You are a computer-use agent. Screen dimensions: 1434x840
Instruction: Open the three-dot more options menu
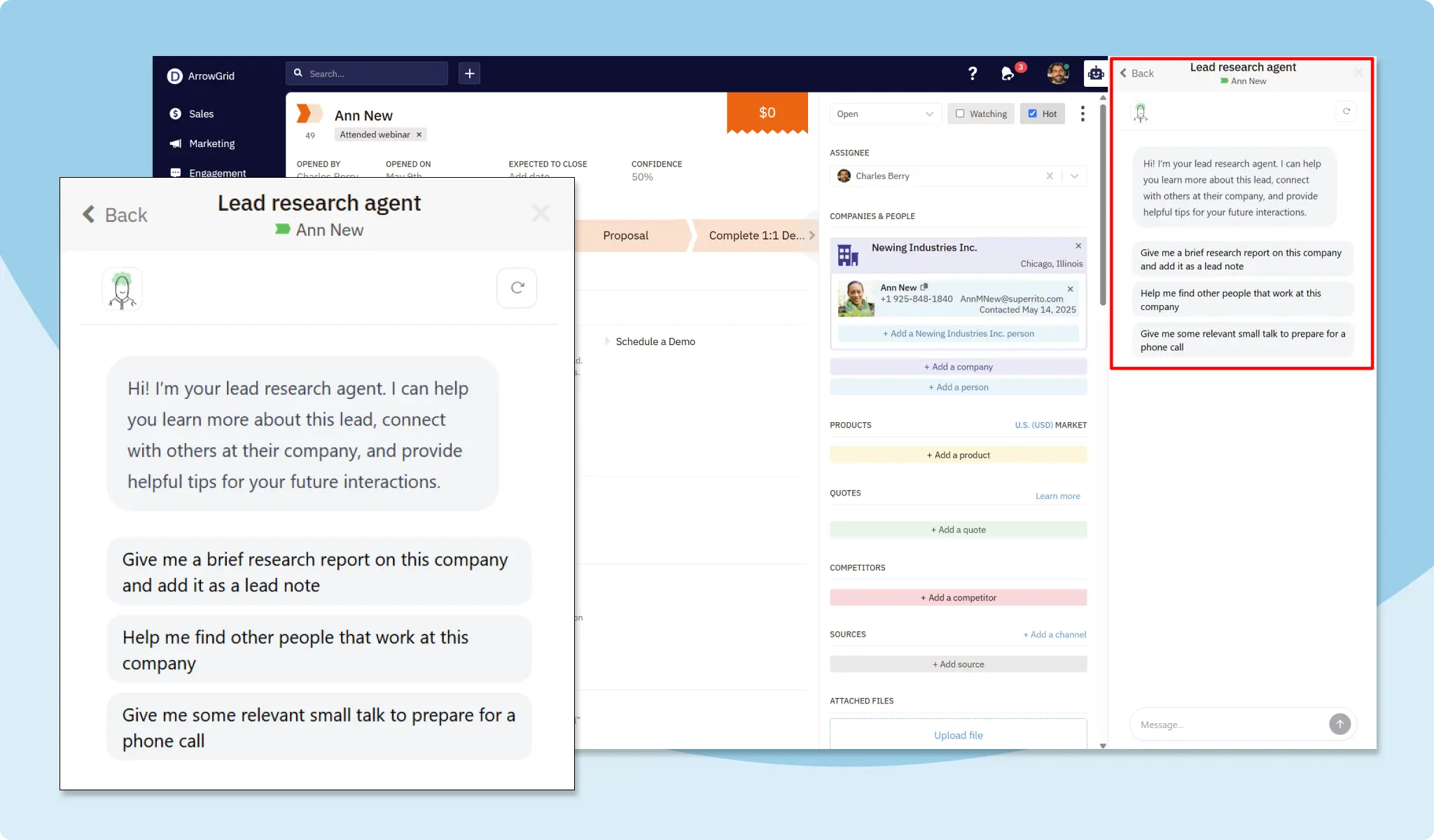pyautogui.click(x=1083, y=113)
